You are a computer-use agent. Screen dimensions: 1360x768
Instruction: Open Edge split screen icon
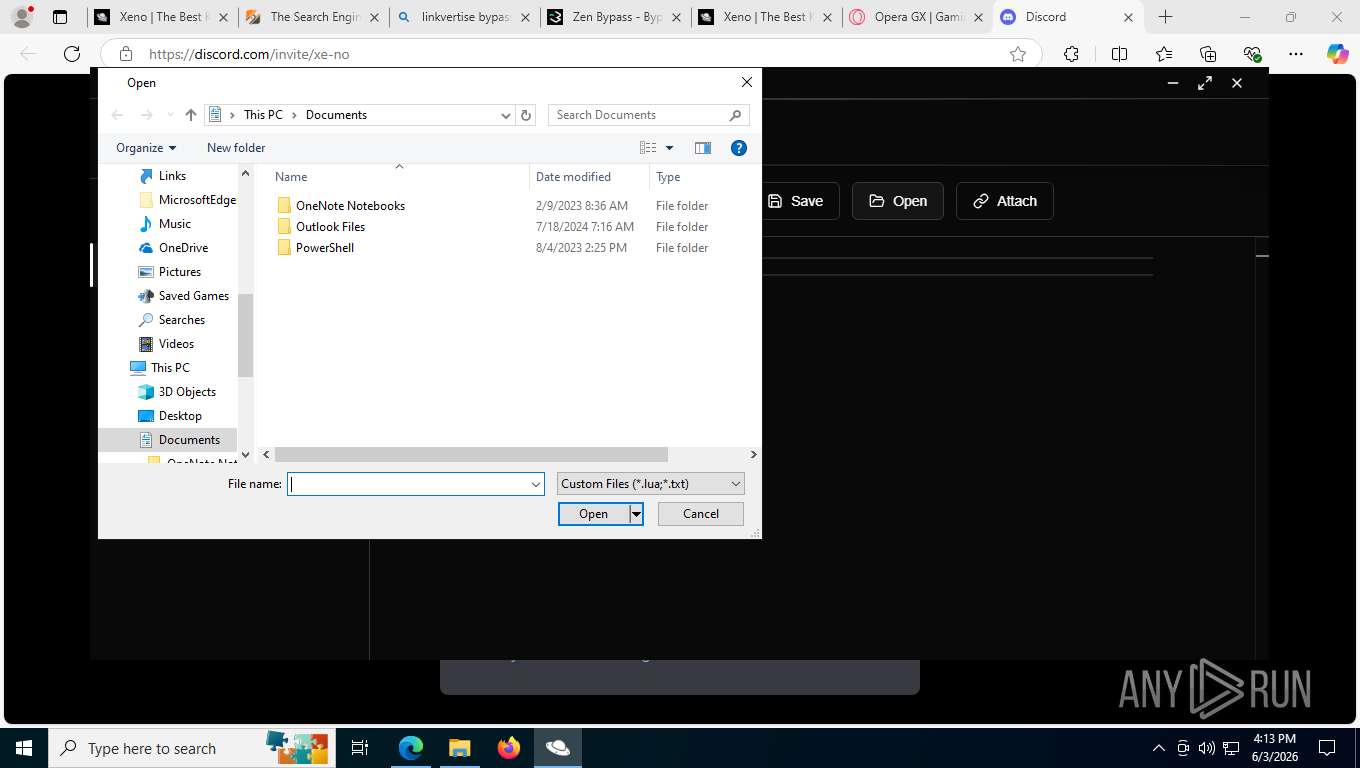click(1119, 54)
